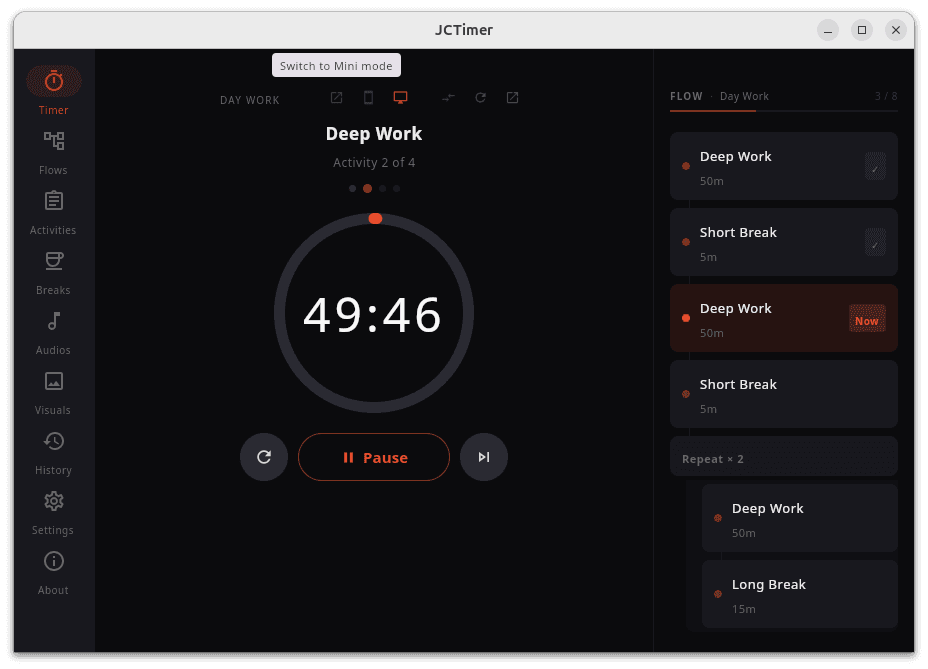This screenshot has height=669, width=928.
Task: Open the About page
Action: tap(53, 574)
